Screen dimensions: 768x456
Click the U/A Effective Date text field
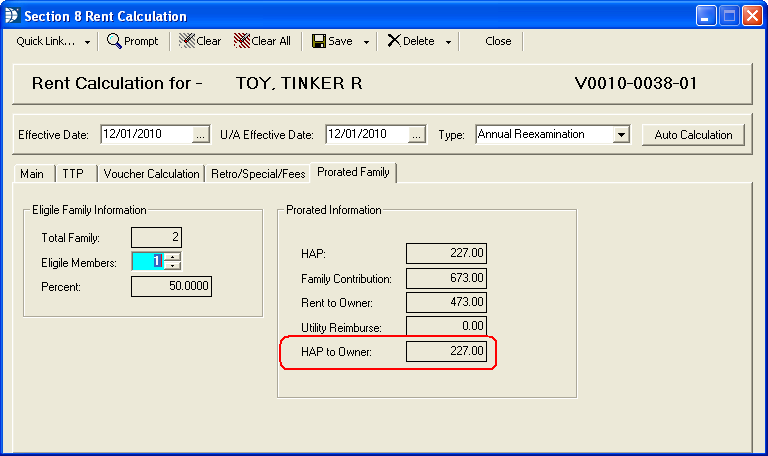point(367,135)
